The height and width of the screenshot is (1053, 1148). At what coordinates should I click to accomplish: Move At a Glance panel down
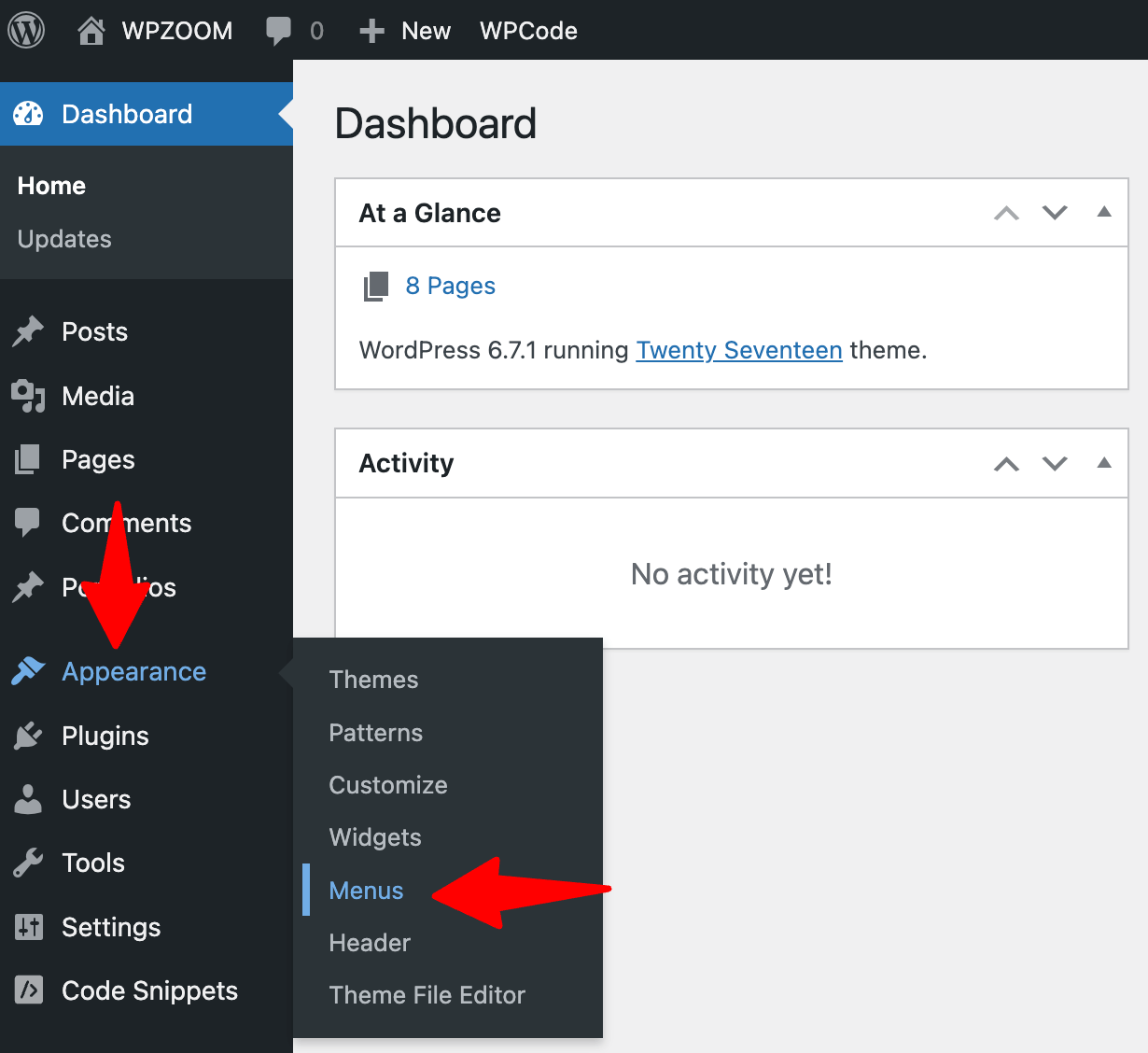(x=1055, y=213)
